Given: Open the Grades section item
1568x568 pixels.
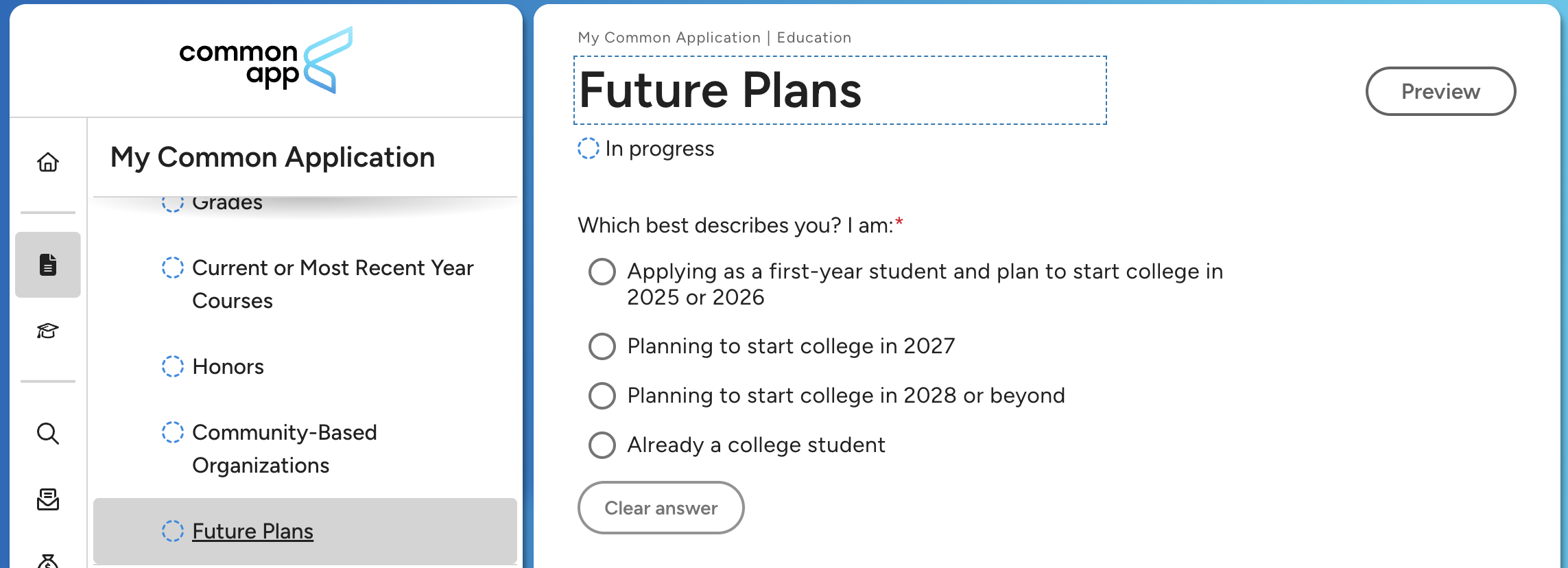Looking at the screenshot, I should (227, 204).
